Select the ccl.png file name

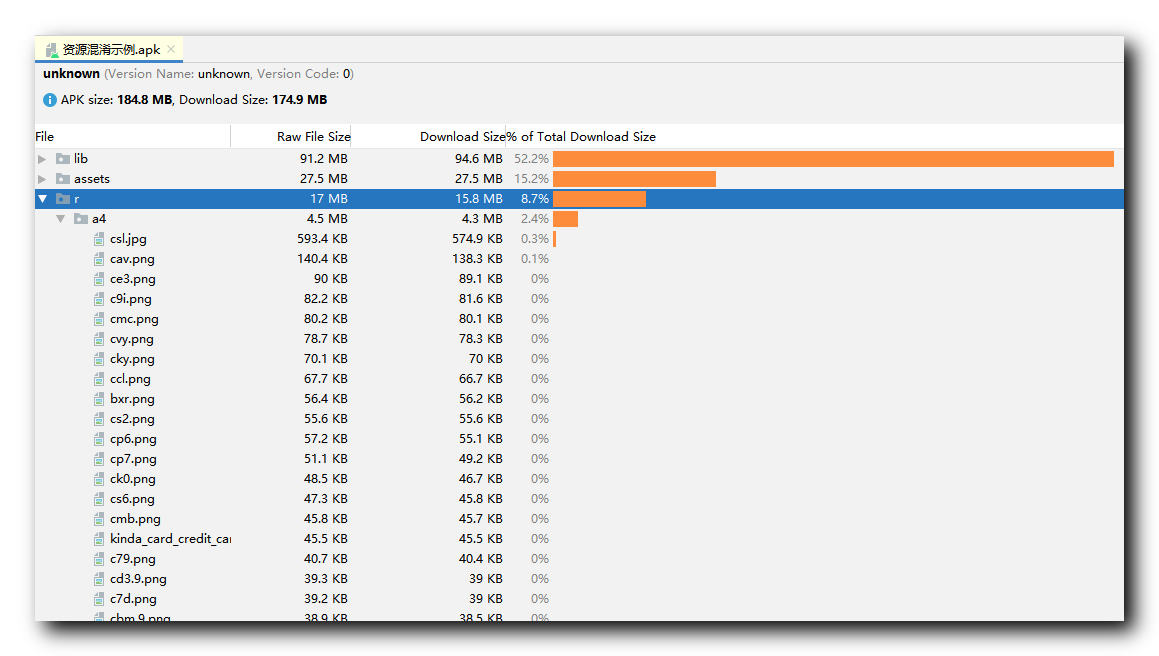[130, 379]
